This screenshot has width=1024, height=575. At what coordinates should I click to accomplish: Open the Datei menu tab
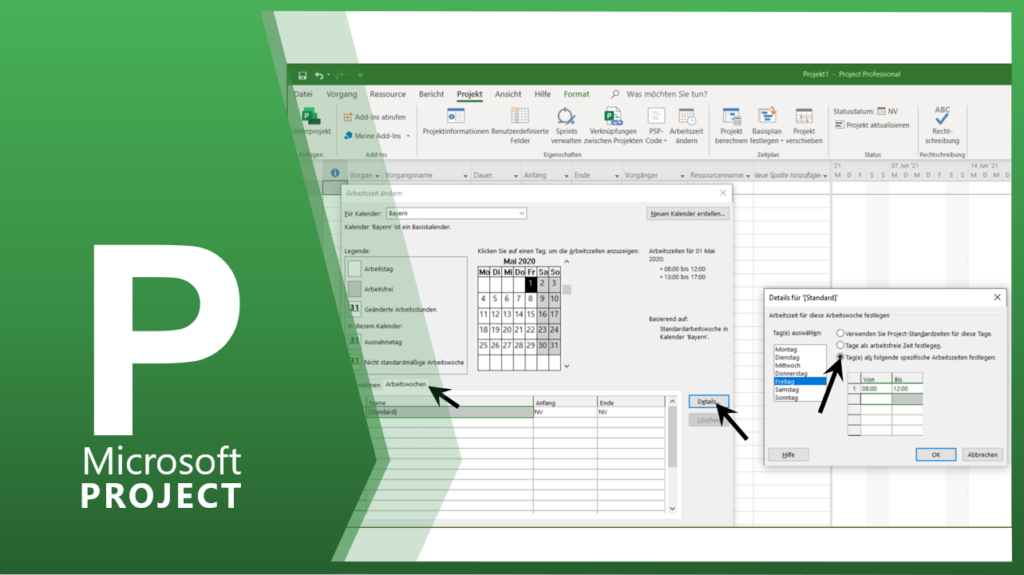pos(303,94)
